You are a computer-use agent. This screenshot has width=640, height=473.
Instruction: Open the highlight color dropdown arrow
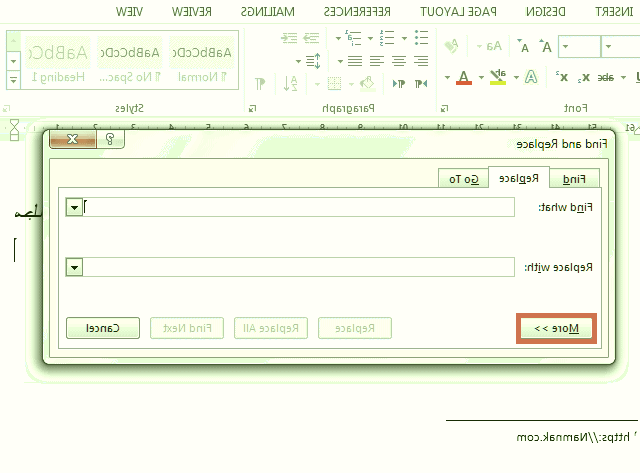[481, 77]
